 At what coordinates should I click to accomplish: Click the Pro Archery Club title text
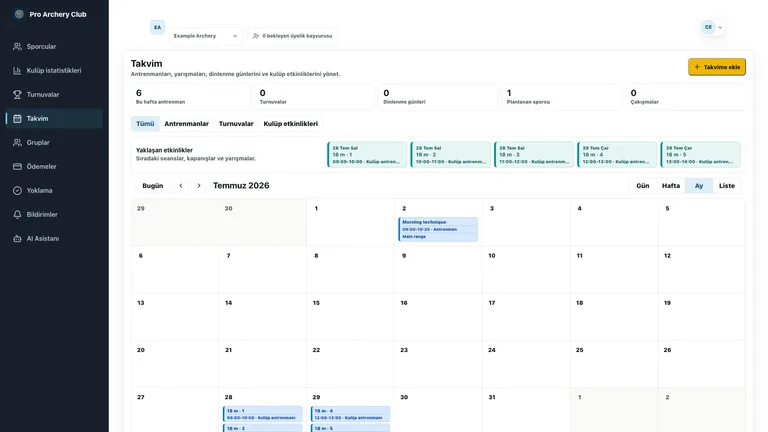point(58,14)
